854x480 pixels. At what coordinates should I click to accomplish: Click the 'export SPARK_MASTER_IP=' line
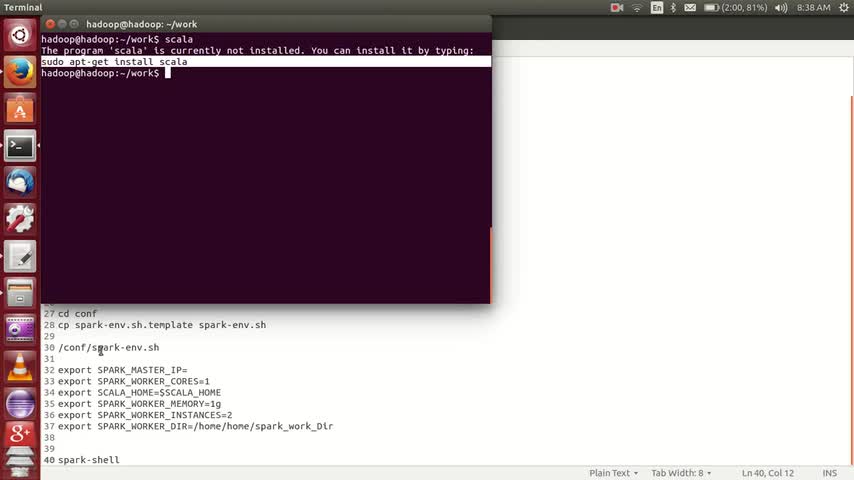(x=123, y=370)
